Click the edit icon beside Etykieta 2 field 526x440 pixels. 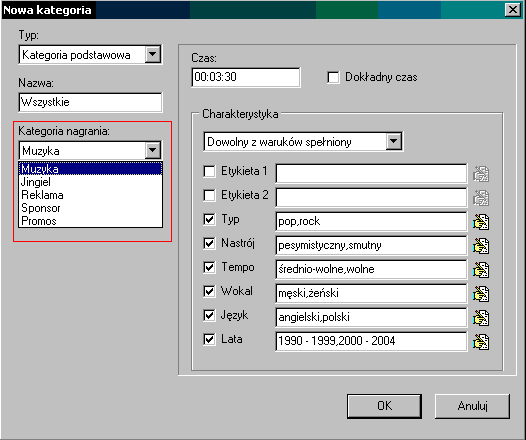(481, 198)
